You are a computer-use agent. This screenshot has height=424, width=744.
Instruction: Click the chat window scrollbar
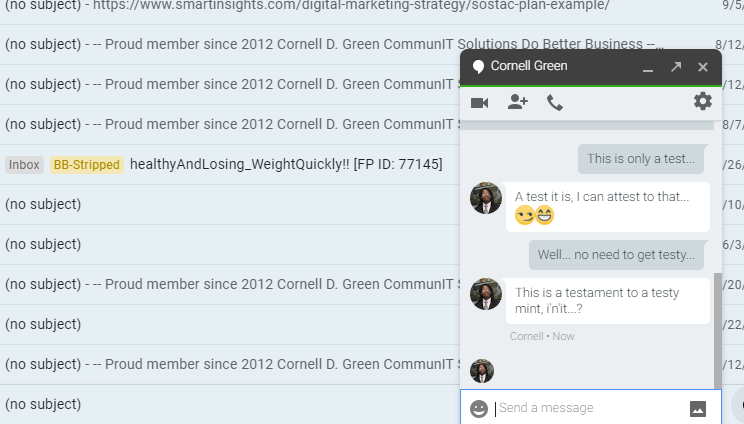717,331
